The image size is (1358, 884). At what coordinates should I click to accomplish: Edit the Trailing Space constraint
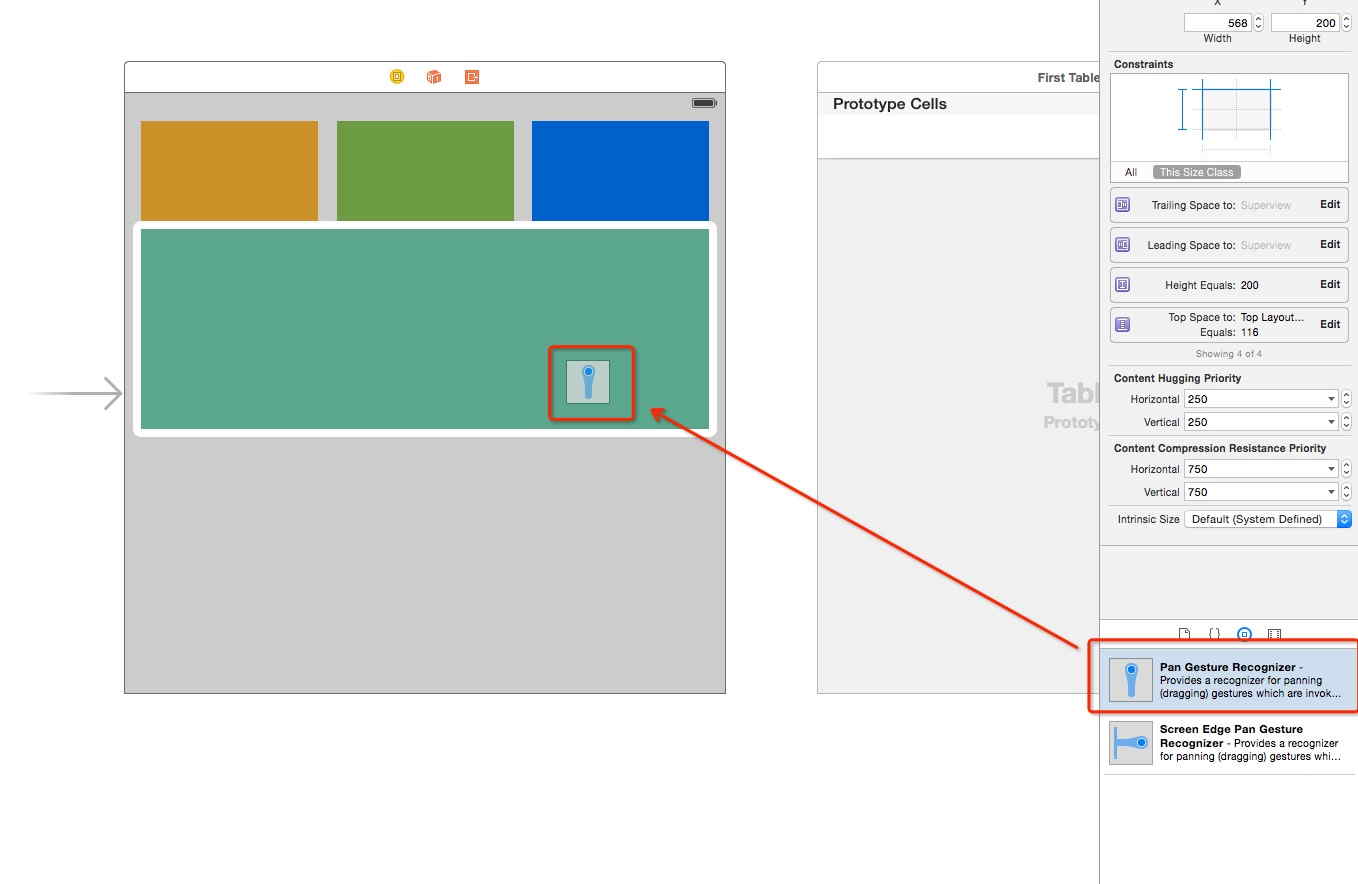tap(1329, 204)
